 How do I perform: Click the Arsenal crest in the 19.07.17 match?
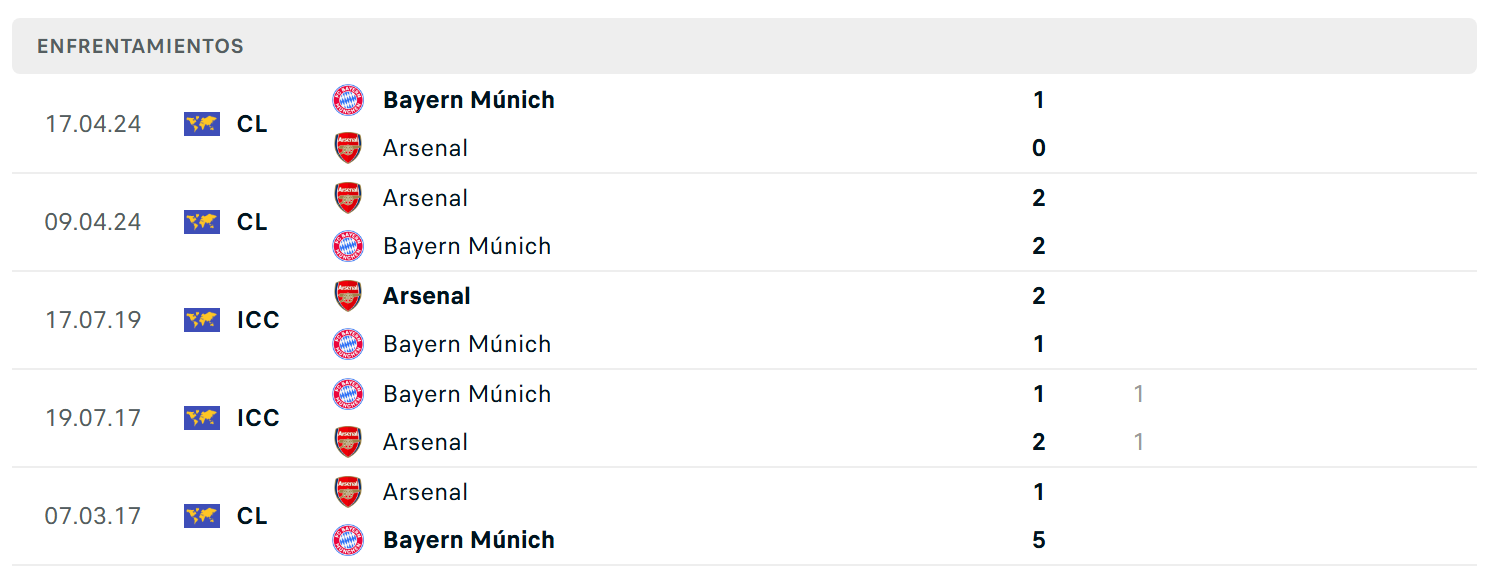(x=348, y=442)
